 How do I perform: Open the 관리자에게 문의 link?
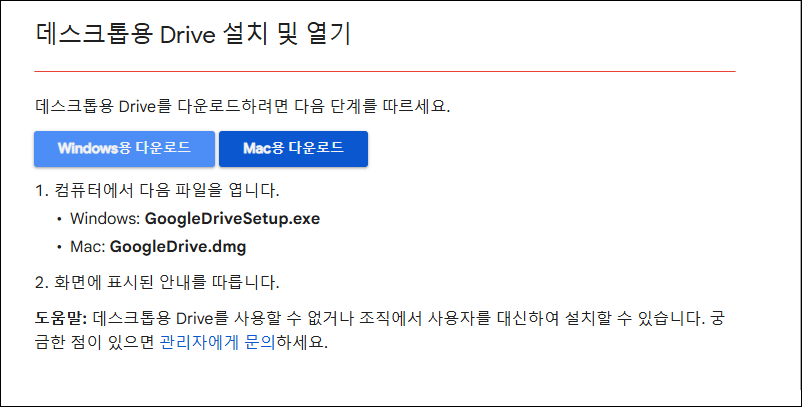[218, 342]
